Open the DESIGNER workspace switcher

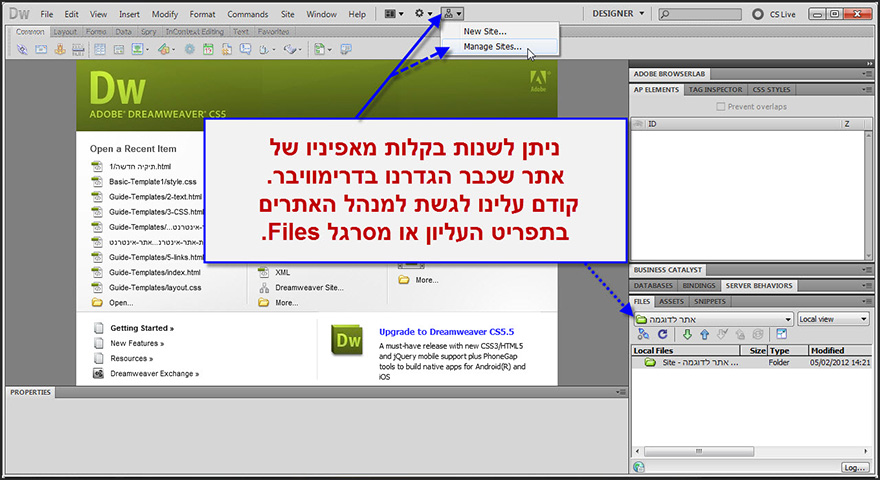[x=618, y=13]
